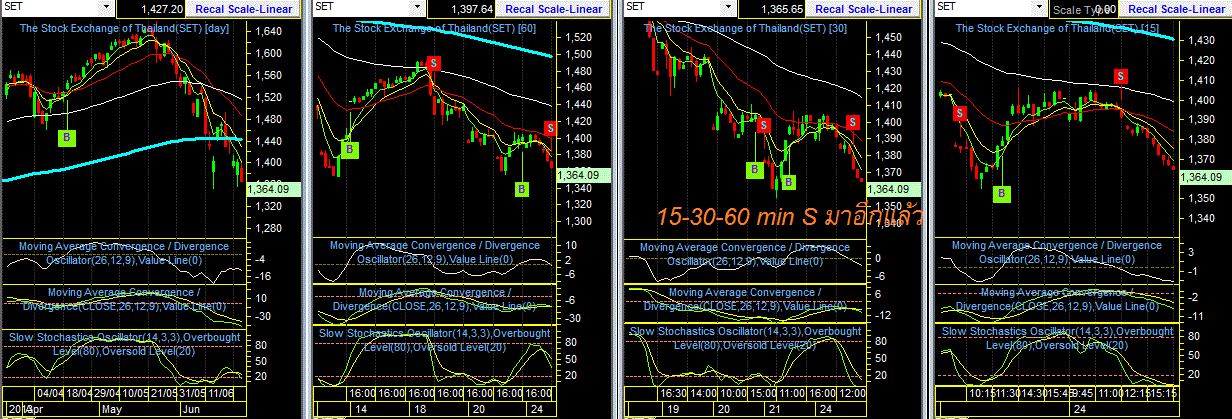This screenshot has width=1232, height=419.
Task: Click the 1,640 price scale label on the day chart
Action: 268,31
